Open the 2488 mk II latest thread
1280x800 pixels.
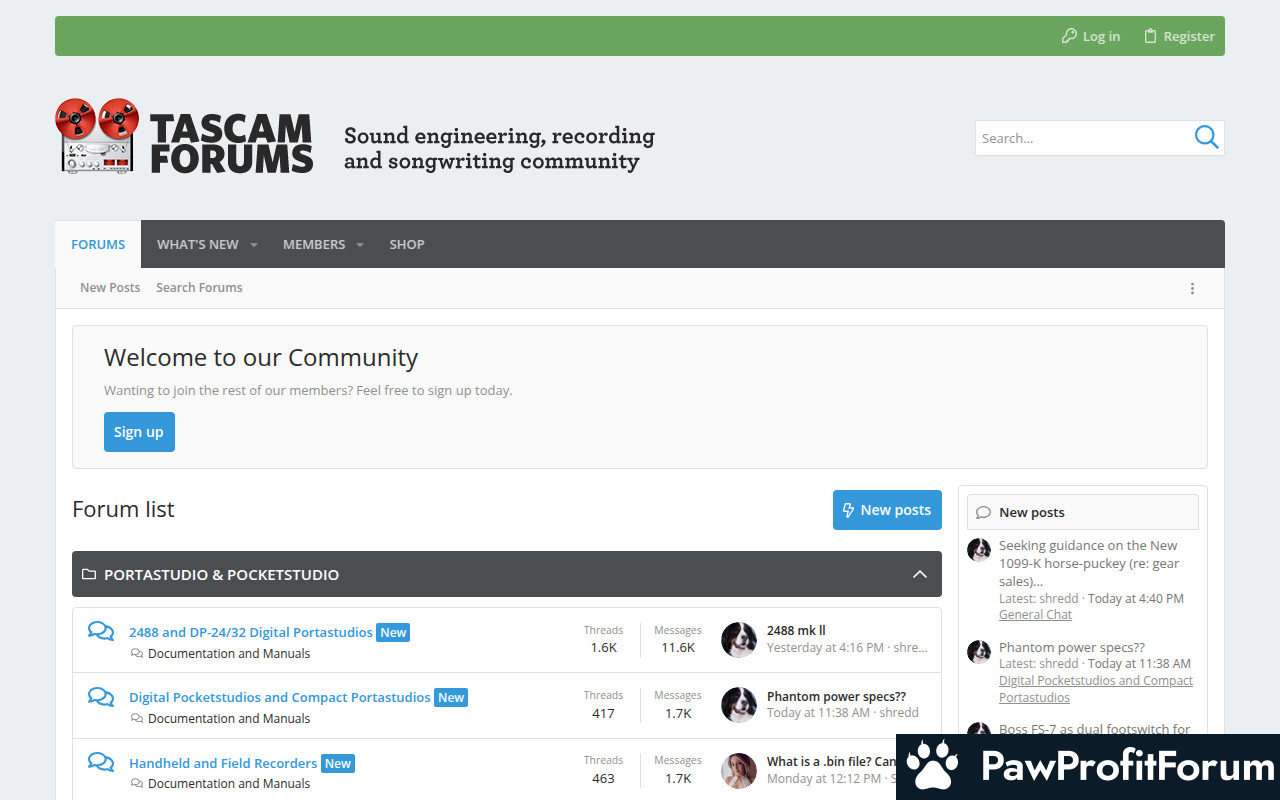click(796, 630)
